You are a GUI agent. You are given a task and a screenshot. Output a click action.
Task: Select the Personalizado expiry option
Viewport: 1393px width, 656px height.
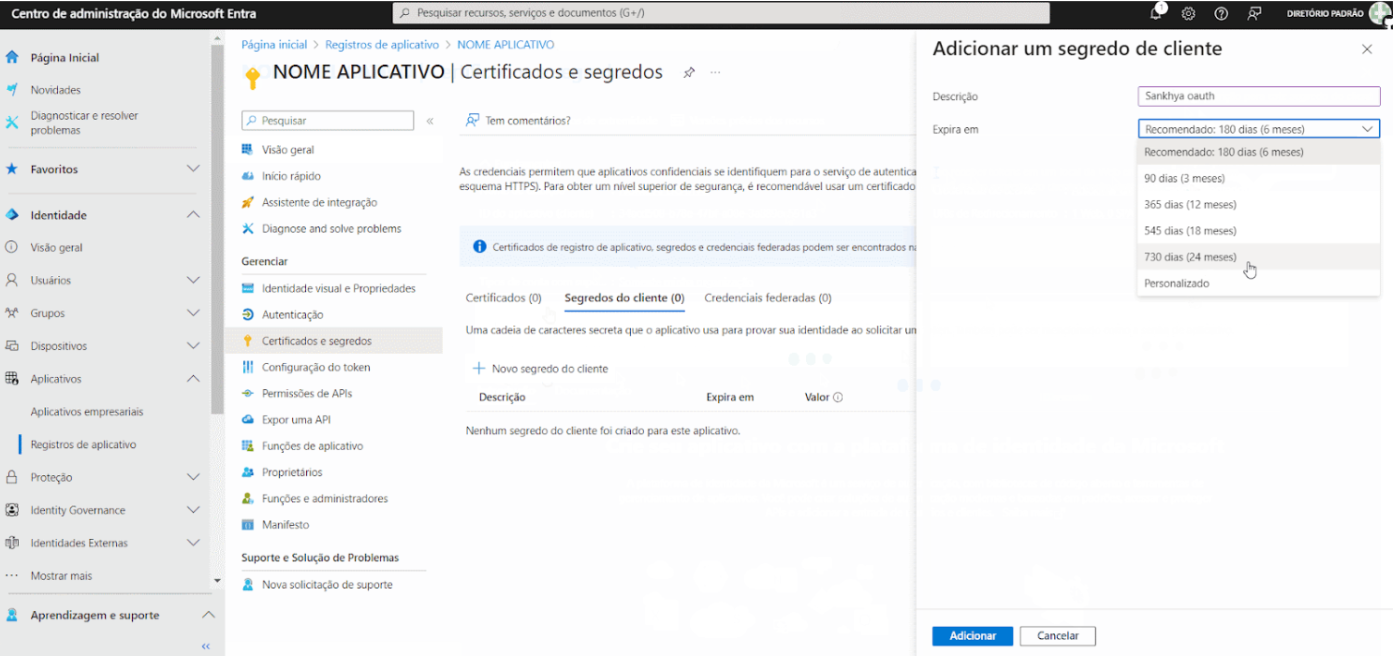(x=1259, y=284)
